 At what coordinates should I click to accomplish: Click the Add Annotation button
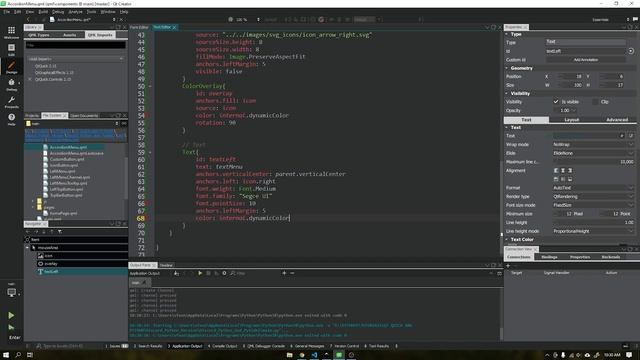tap(586, 60)
